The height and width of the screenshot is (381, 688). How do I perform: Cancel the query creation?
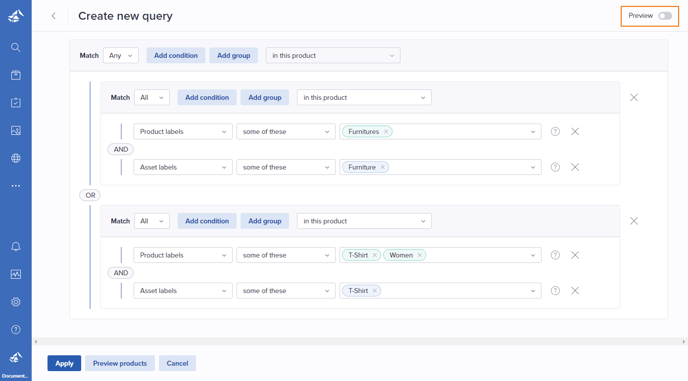click(177, 363)
